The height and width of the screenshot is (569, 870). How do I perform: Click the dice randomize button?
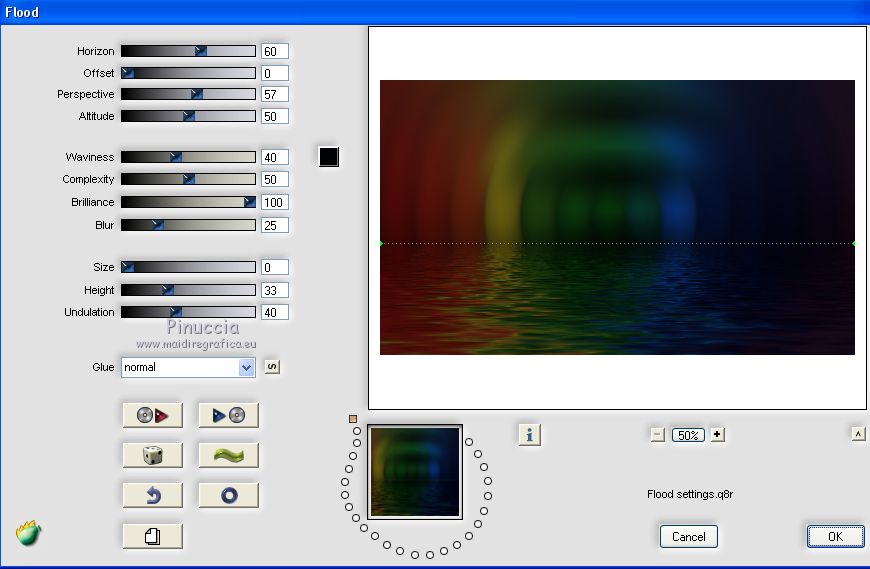tap(153, 455)
